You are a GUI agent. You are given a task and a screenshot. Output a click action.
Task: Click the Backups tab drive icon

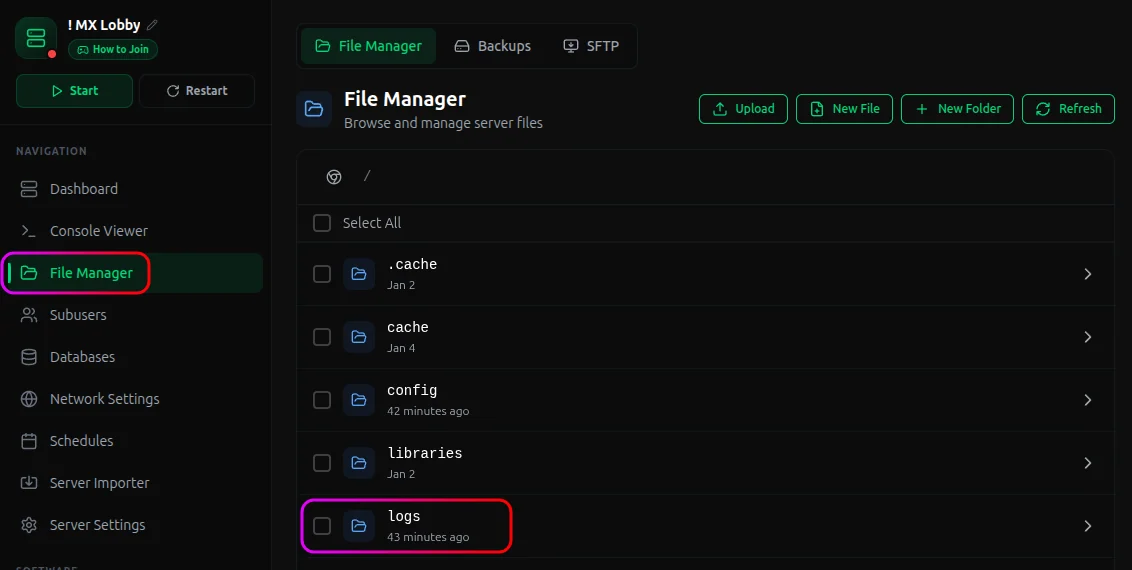click(x=461, y=46)
